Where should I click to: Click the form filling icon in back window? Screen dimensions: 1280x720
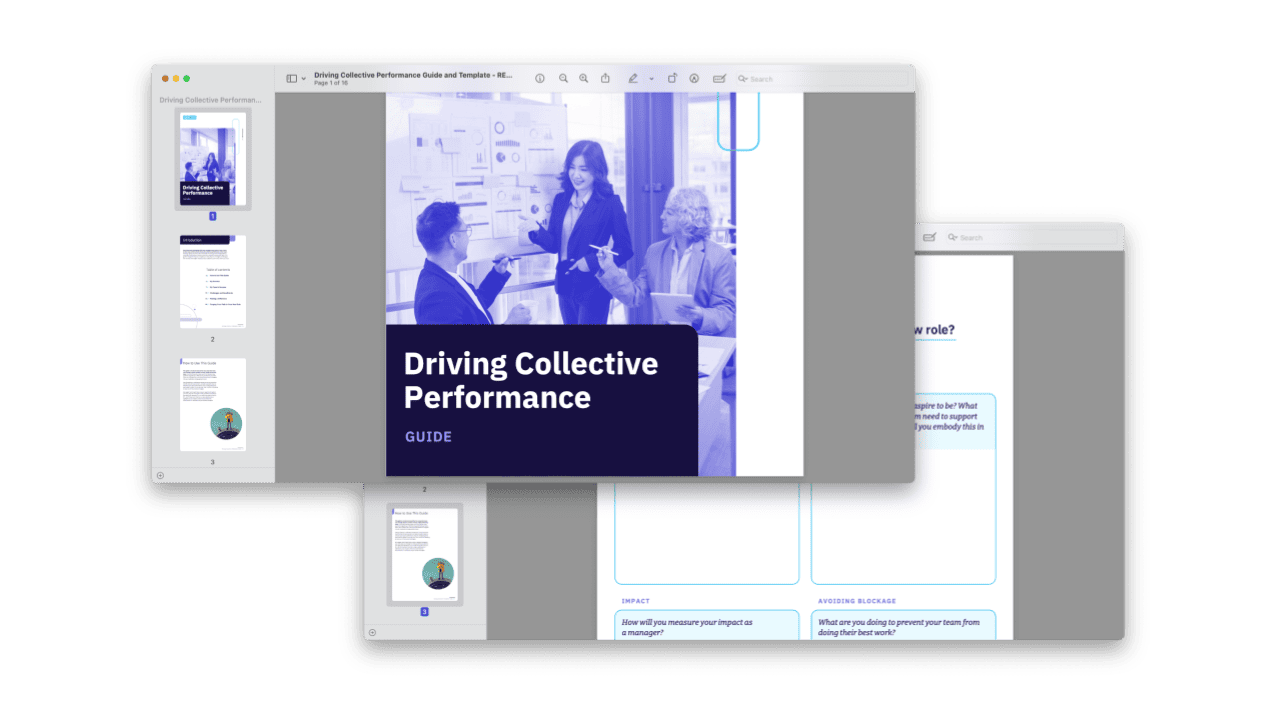point(929,237)
